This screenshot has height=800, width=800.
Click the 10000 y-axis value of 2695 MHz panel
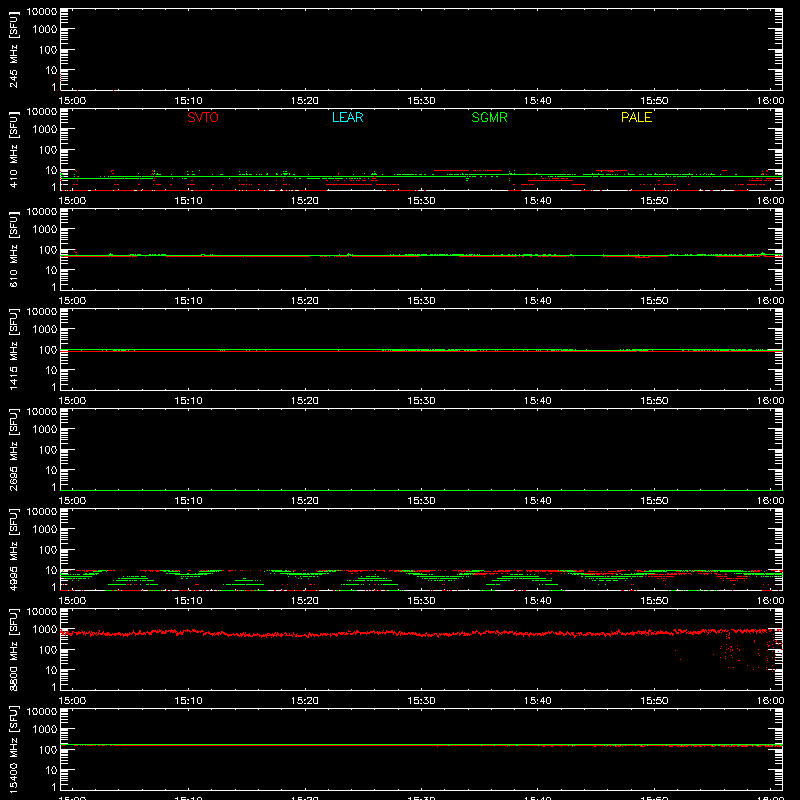(x=42, y=412)
